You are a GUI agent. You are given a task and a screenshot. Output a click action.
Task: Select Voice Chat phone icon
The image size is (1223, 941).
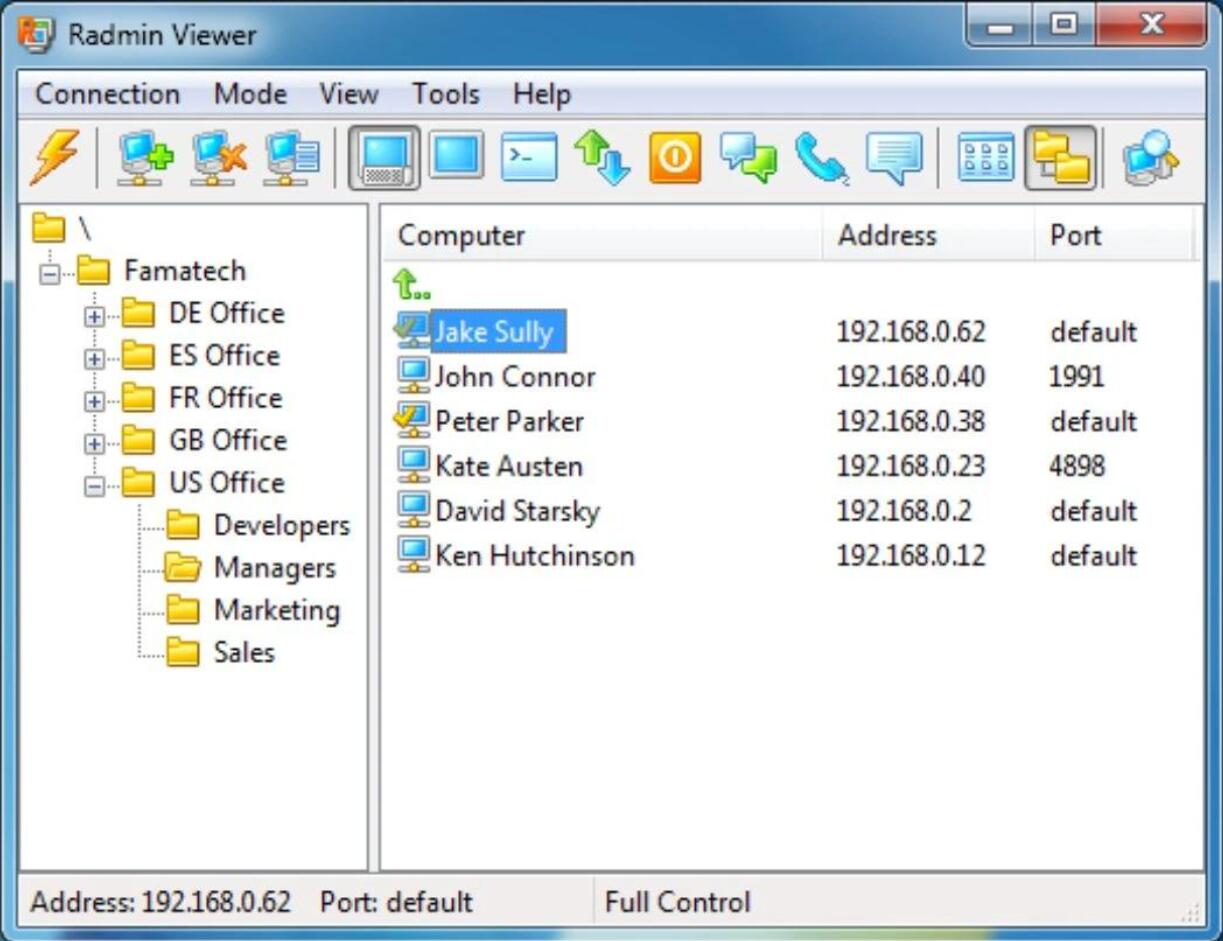coord(821,158)
